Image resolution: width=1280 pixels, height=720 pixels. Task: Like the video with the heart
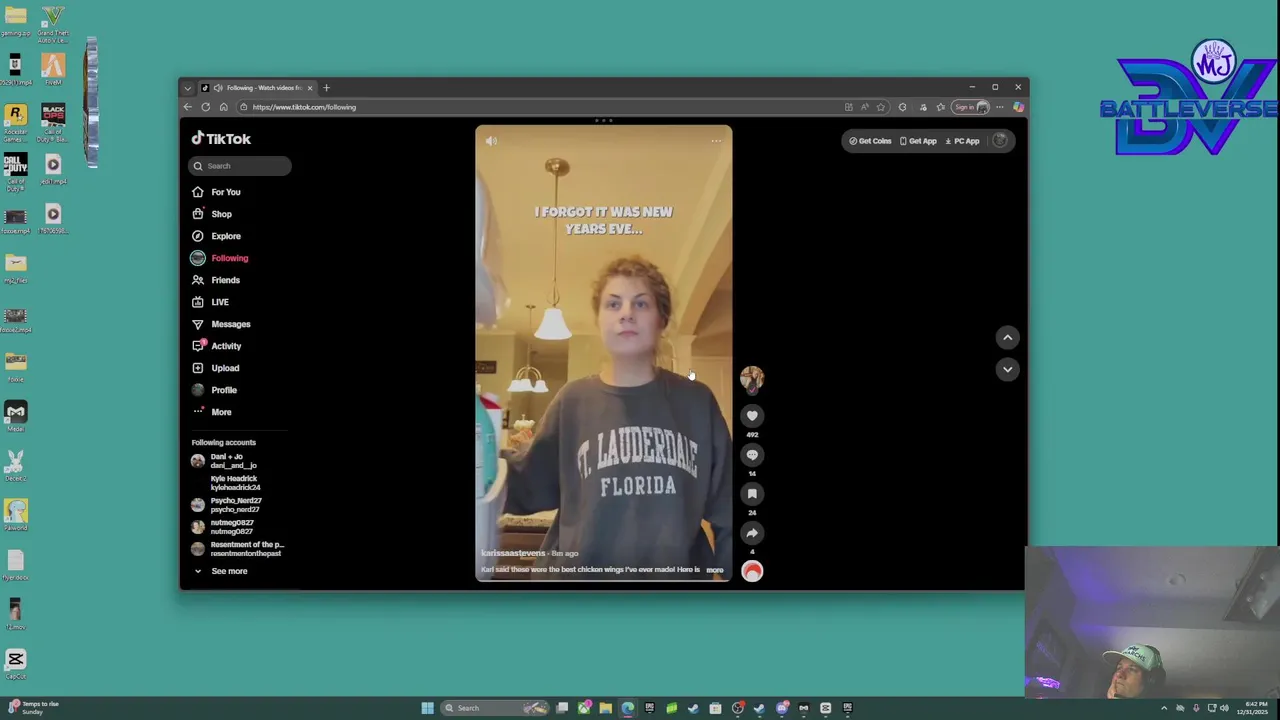point(752,416)
